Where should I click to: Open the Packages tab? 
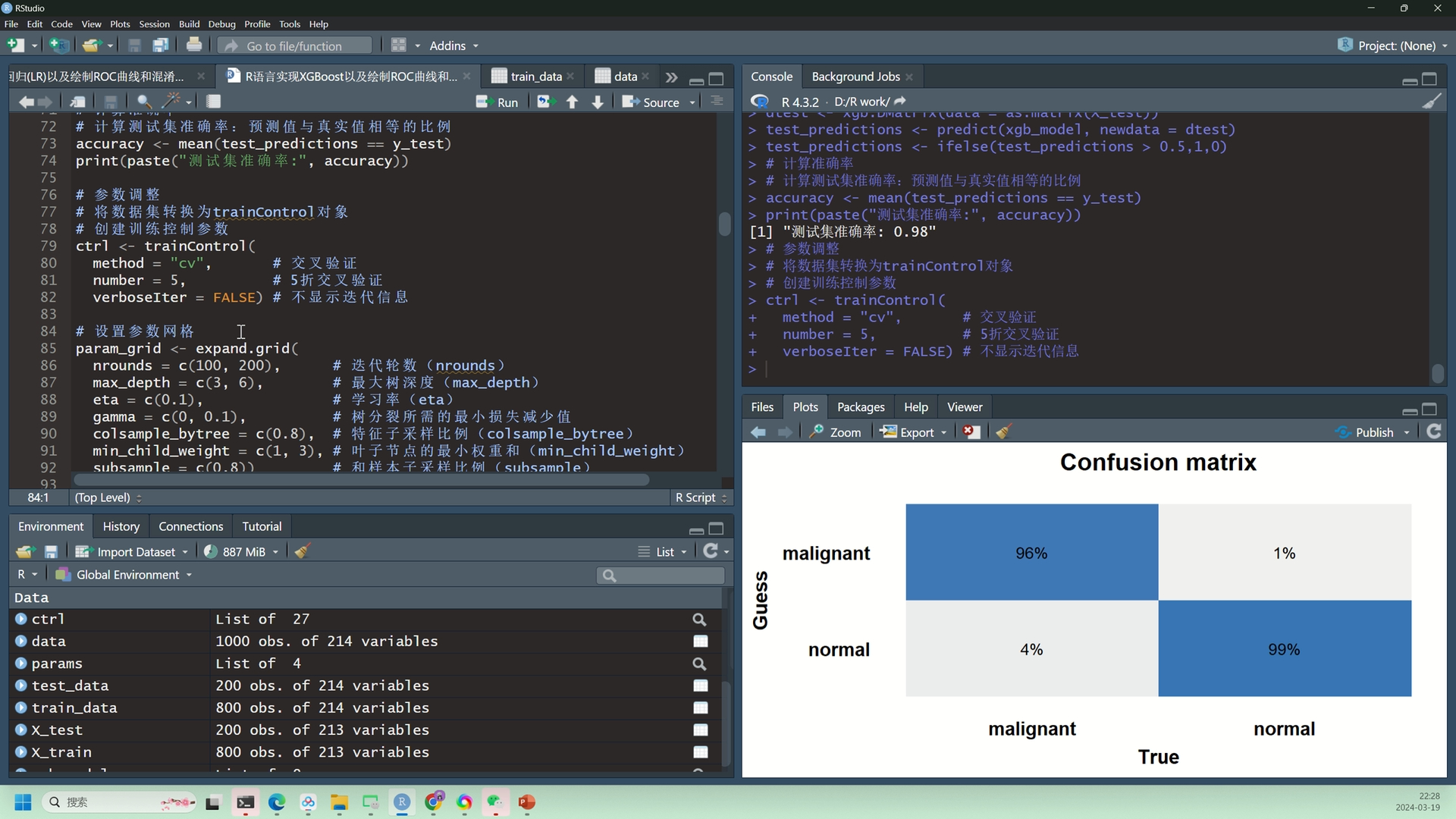coord(860,407)
